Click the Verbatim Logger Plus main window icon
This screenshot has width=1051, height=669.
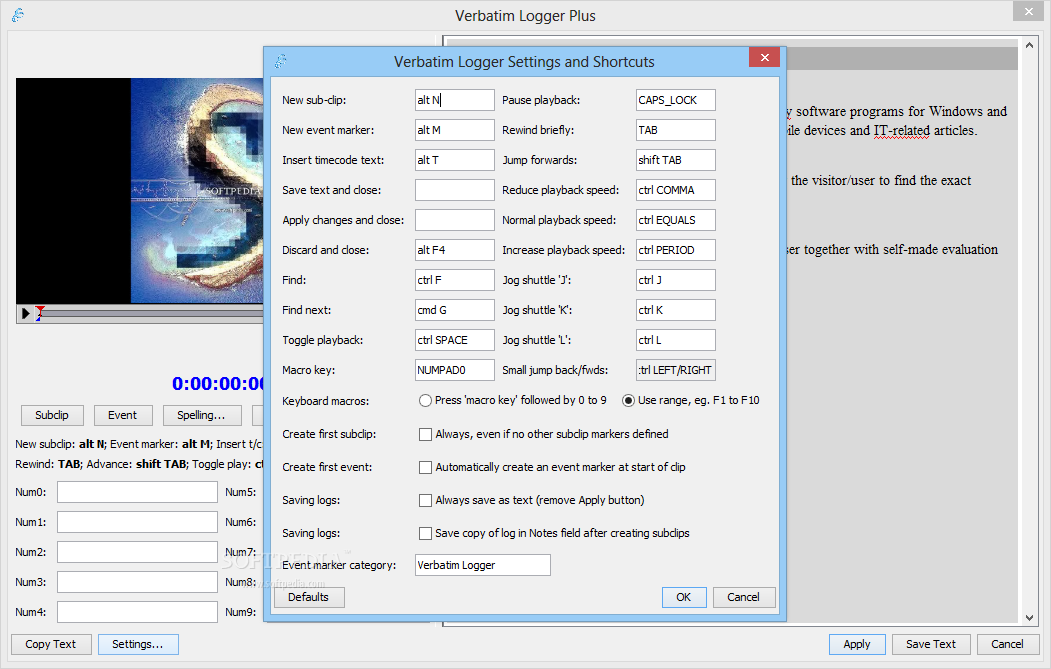(x=18, y=15)
